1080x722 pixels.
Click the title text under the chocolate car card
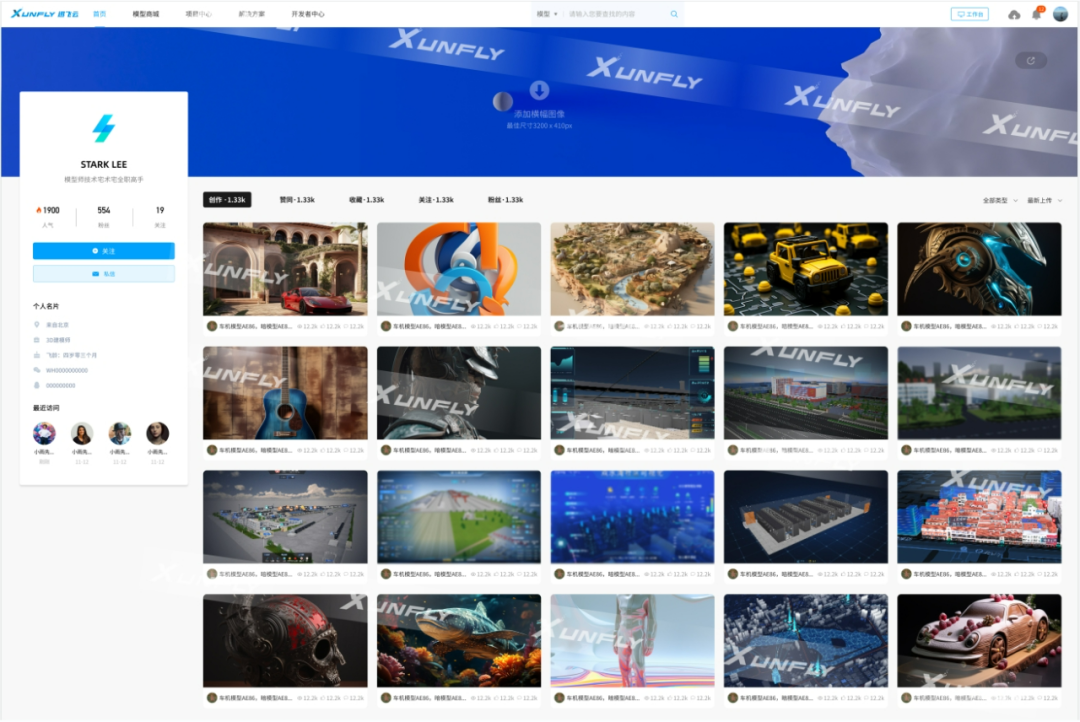(x=949, y=698)
